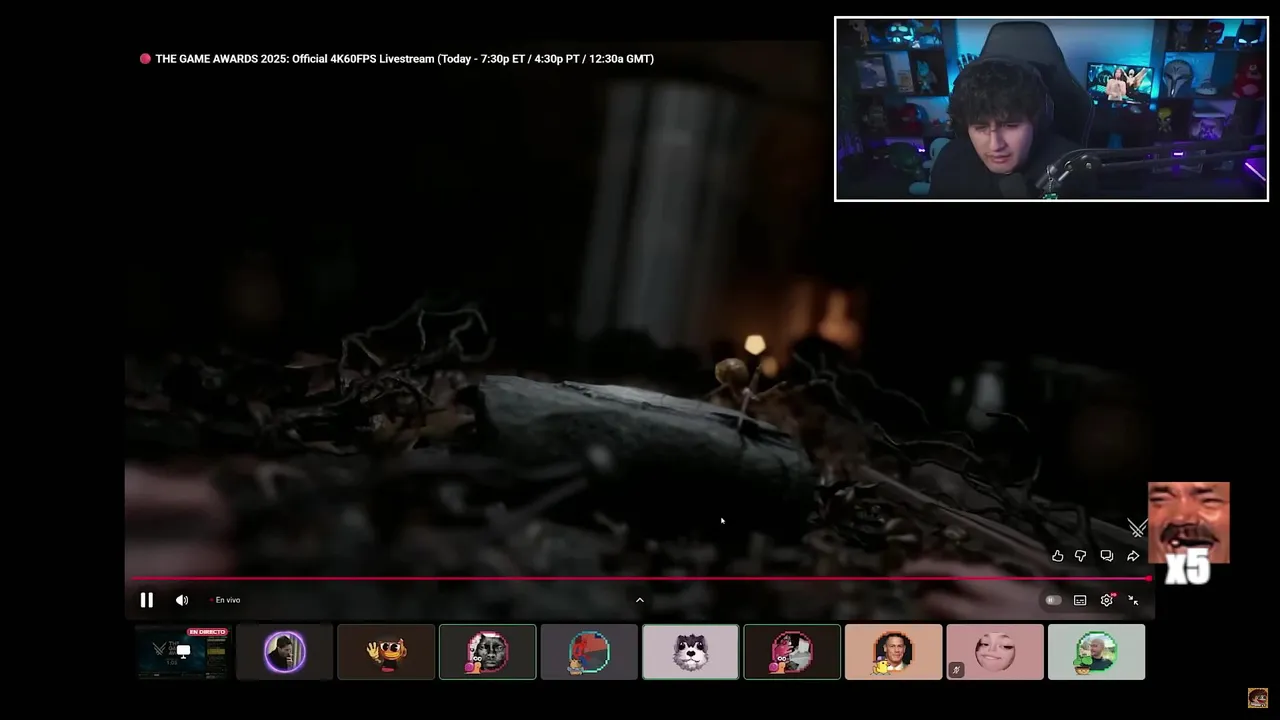
Task: Like the video with thumbs-up icon
Action: click(1057, 556)
